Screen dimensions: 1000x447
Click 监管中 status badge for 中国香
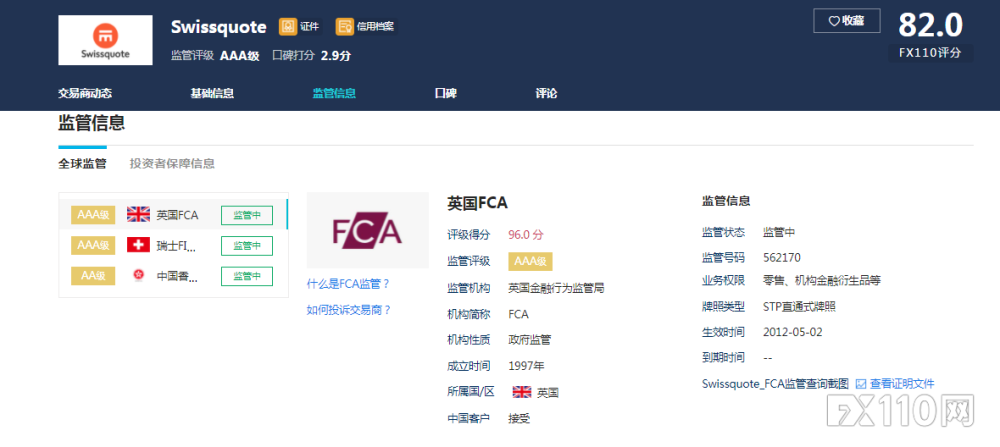click(x=247, y=276)
